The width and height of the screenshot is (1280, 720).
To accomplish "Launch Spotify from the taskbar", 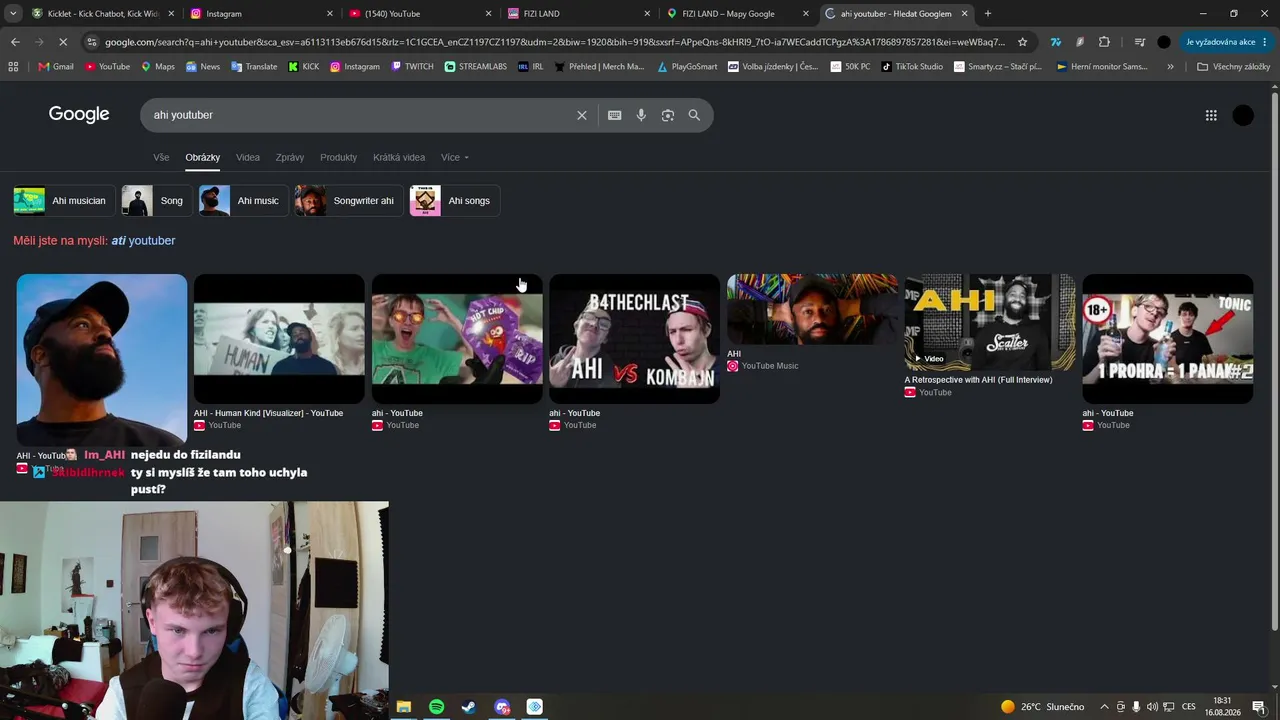I will [x=436, y=707].
